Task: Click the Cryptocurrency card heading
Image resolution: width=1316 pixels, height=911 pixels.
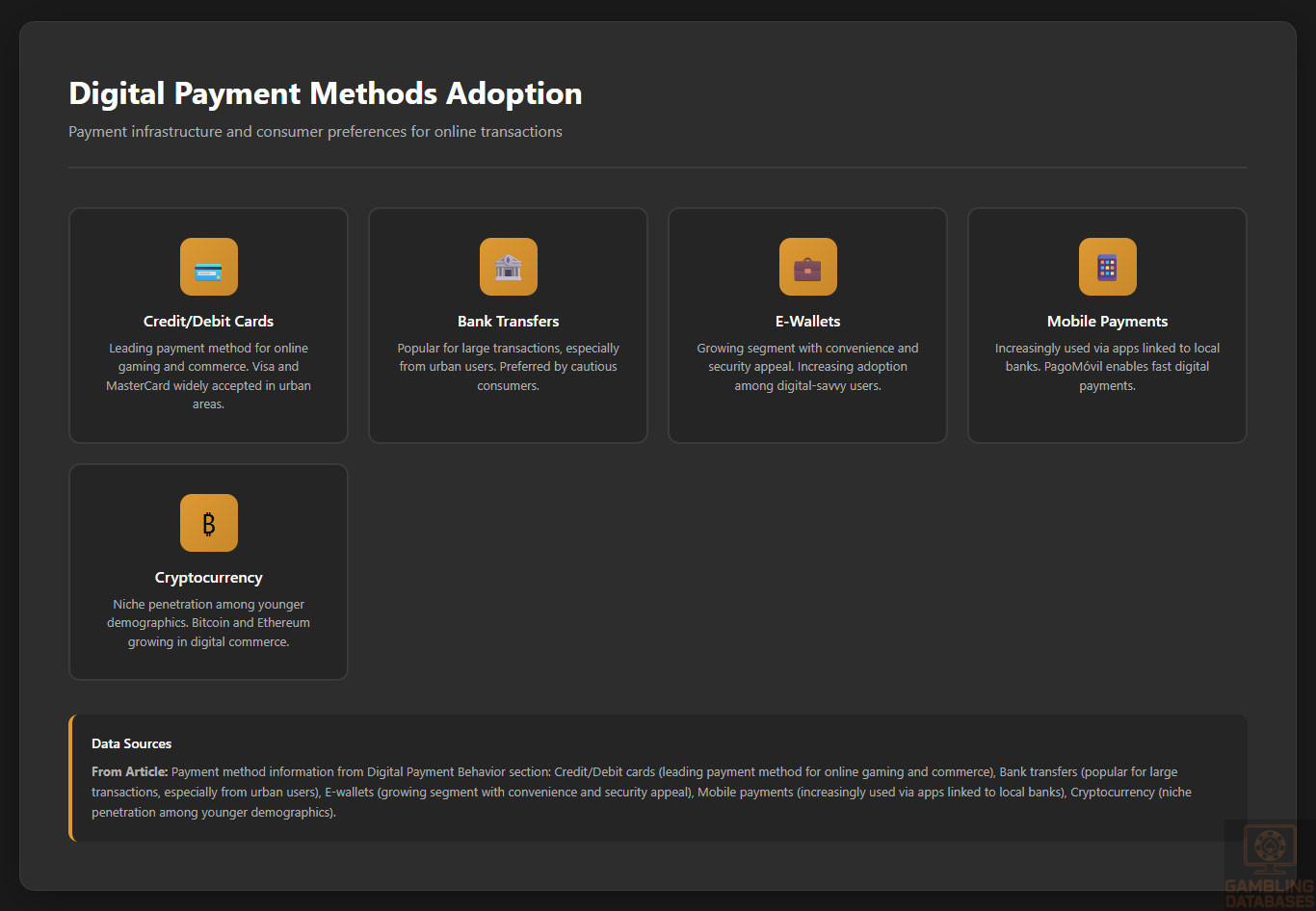Action: click(208, 578)
